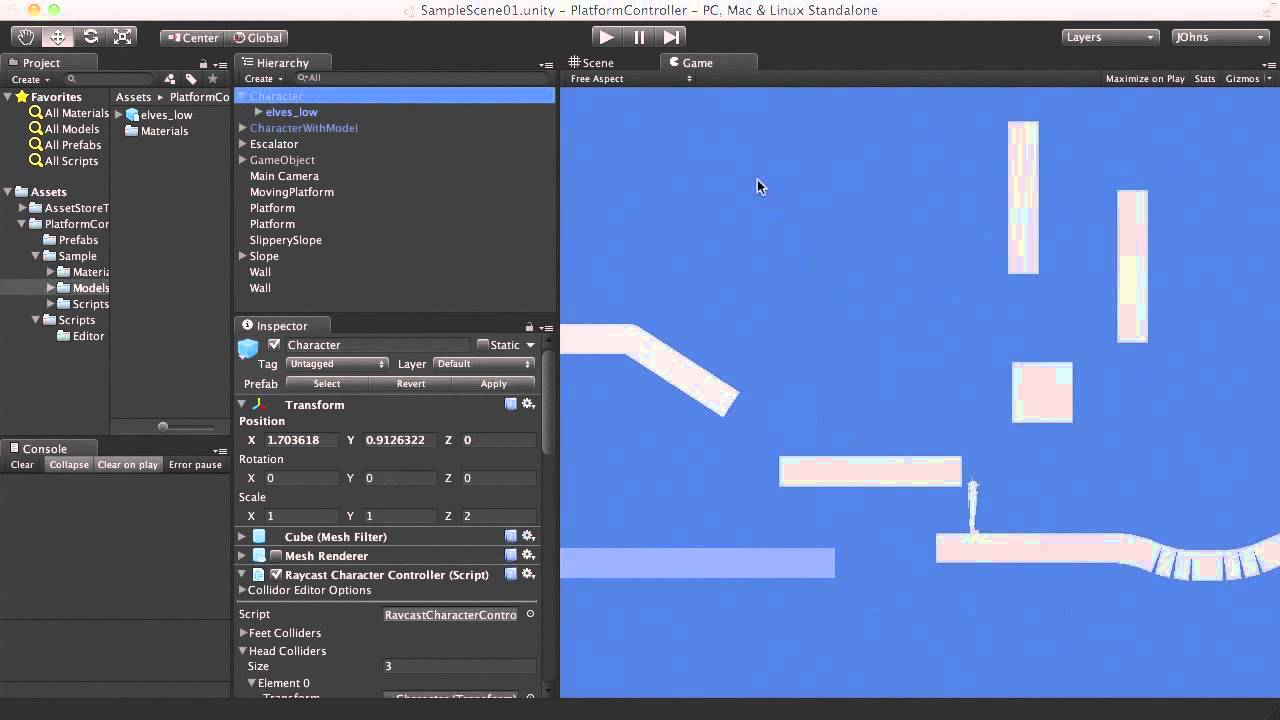Toggle the Inspector lock icon
Screen dimensions: 1280x720
529,326
